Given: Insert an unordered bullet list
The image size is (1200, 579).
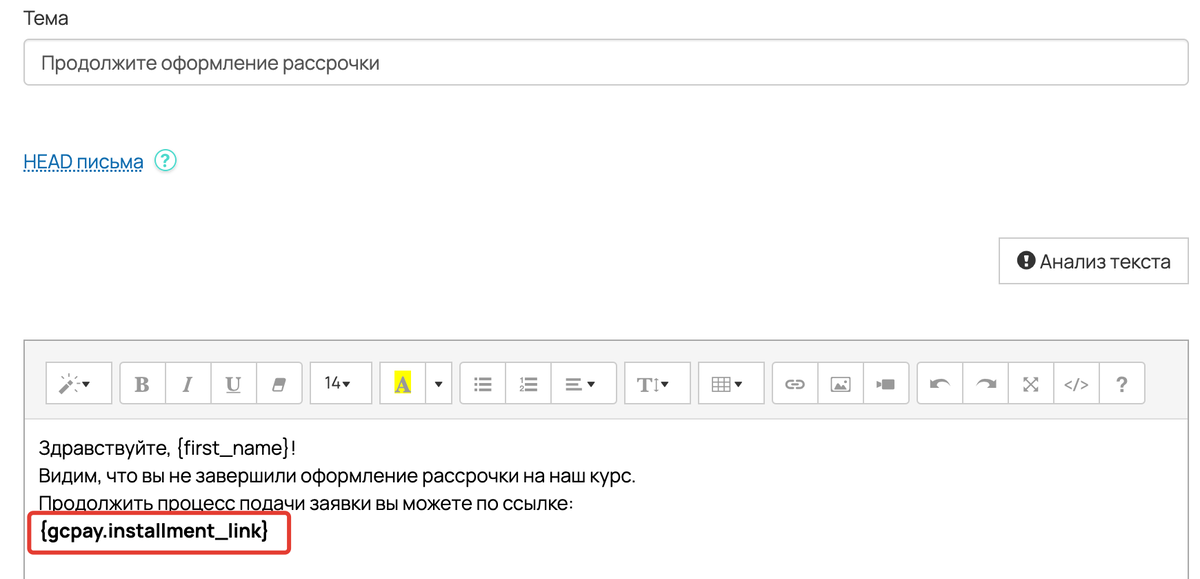Looking at the screenshot, I should click(483, 383).
